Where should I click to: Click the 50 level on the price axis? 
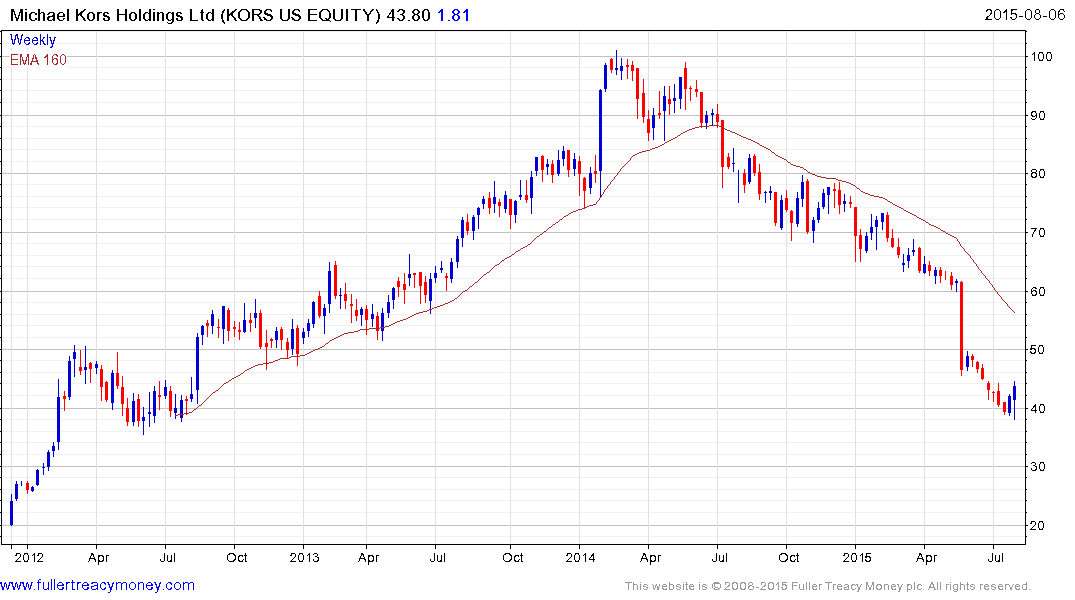[1047, 350]
